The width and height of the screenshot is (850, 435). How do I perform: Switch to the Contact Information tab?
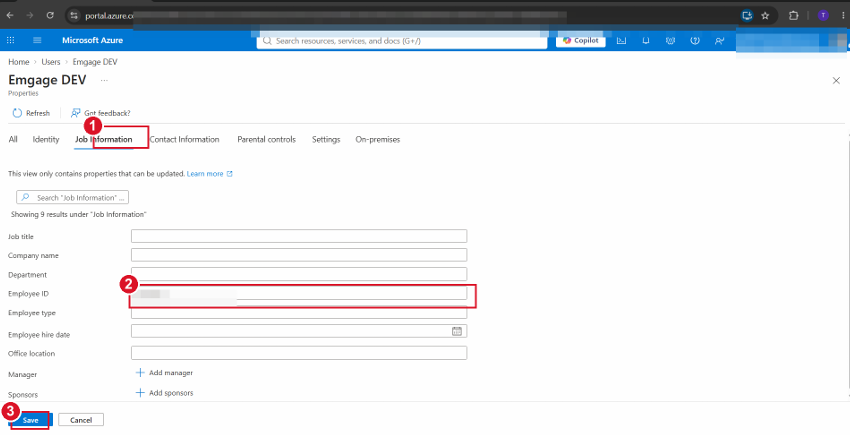[x=184, y=139]
